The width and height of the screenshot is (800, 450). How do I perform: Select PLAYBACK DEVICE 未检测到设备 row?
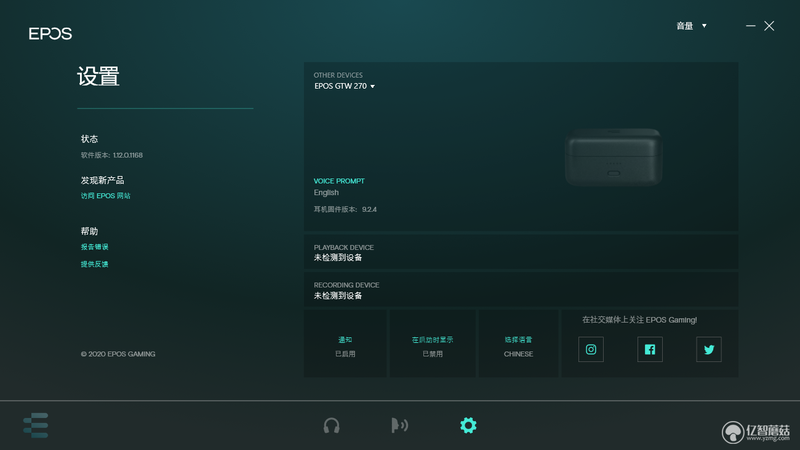521,252
